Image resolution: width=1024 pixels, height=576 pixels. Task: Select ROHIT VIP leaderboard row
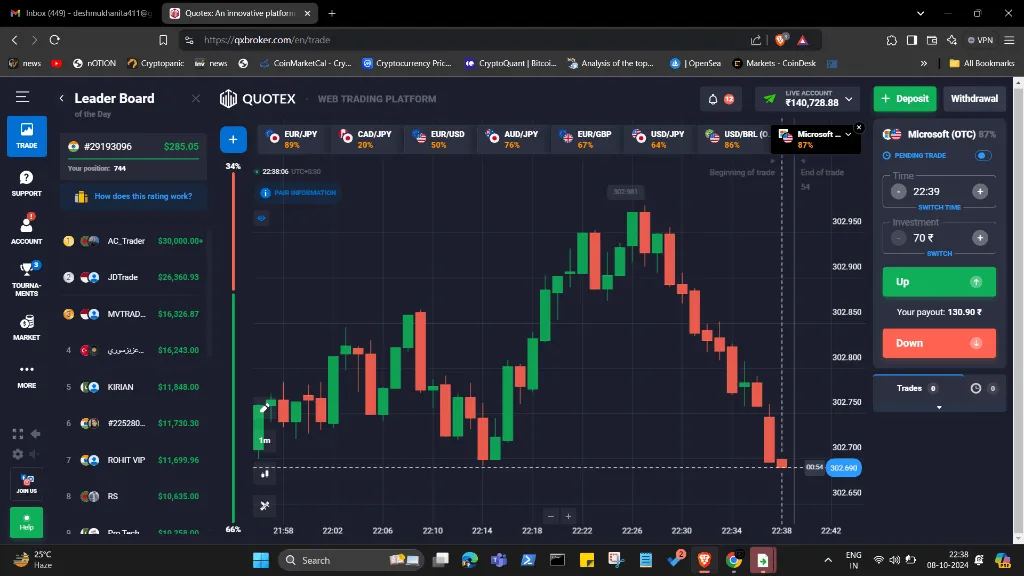click(133, 460)
